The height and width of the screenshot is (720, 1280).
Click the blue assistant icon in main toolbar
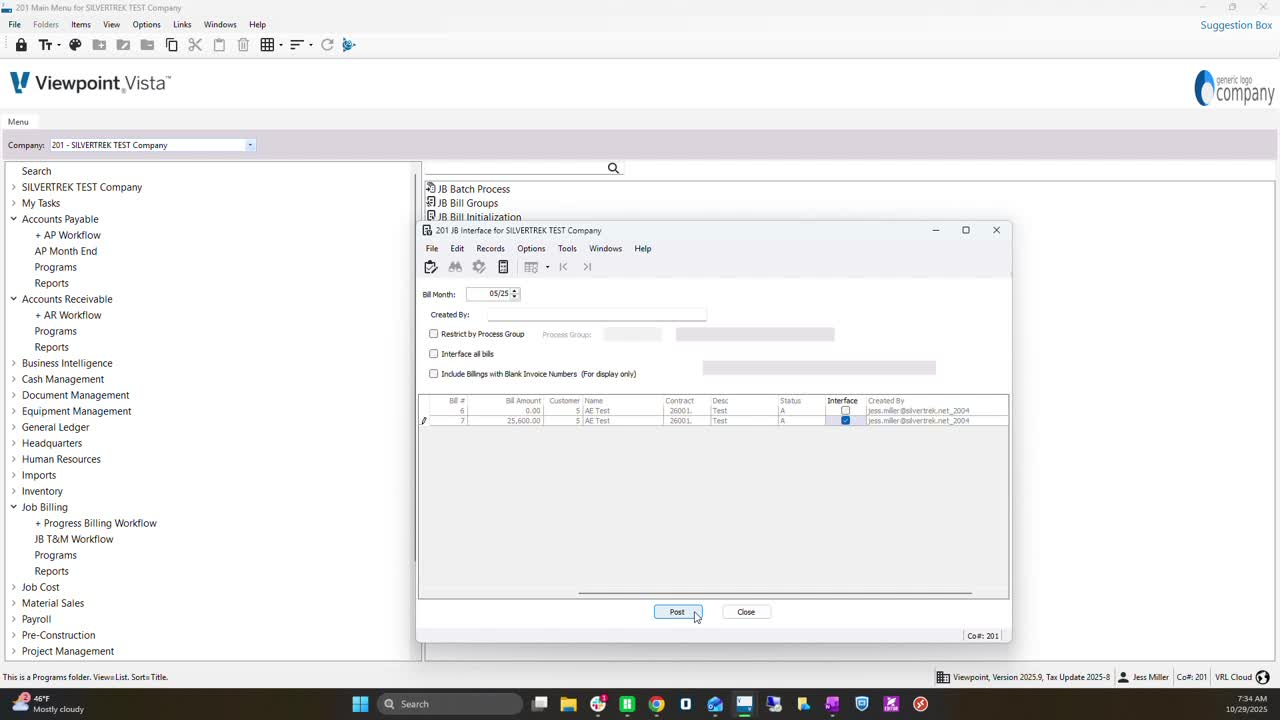[x=349, y=45]
